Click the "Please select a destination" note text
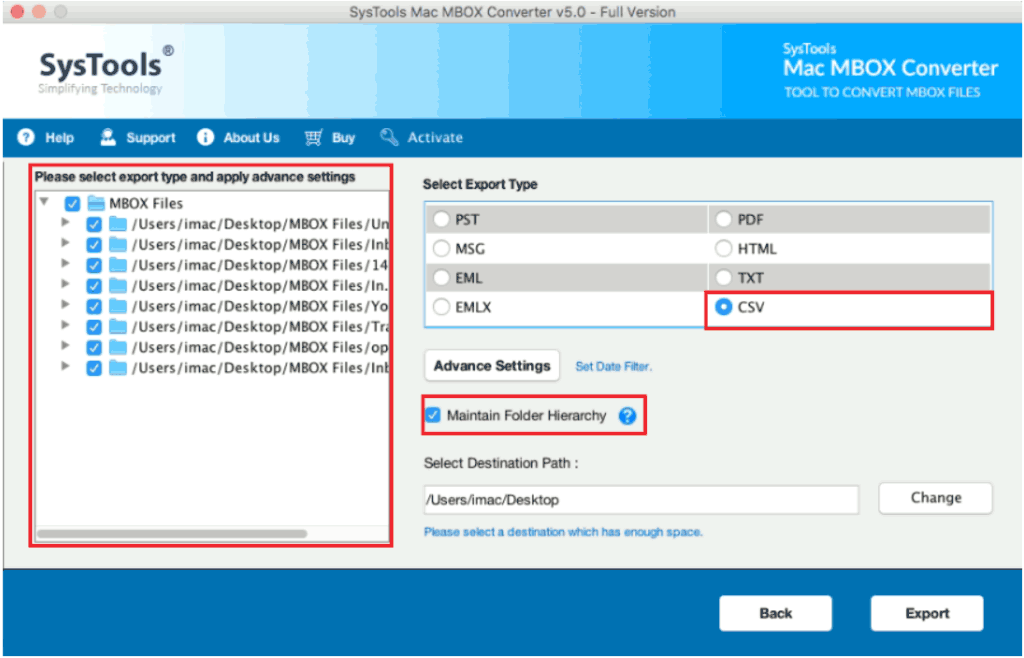The image size is (1024, 658). pos(563,532)
